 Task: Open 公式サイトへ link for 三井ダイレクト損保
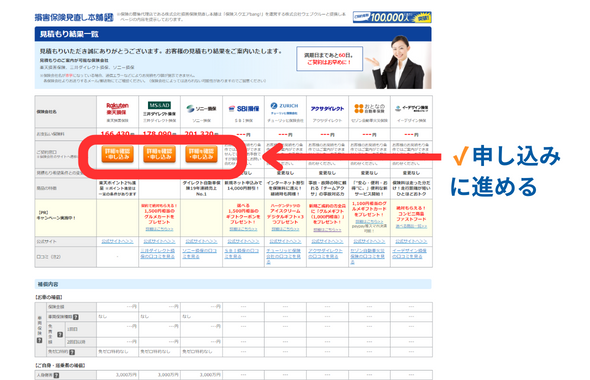pos(159,241)
